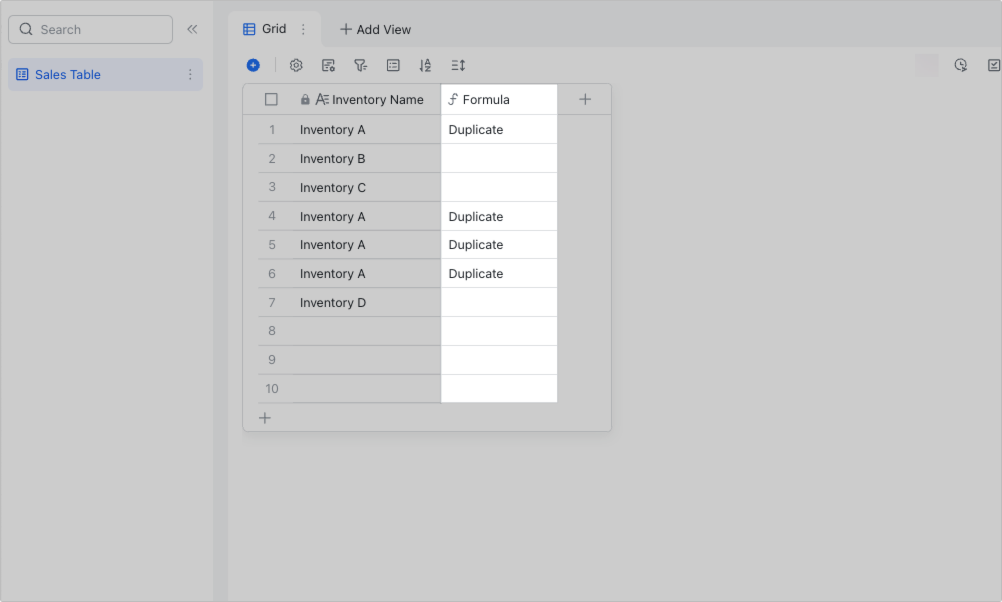Open the view settings gear icon
This screenshot has height=602, width=1002.
click(x=296, y=65)
